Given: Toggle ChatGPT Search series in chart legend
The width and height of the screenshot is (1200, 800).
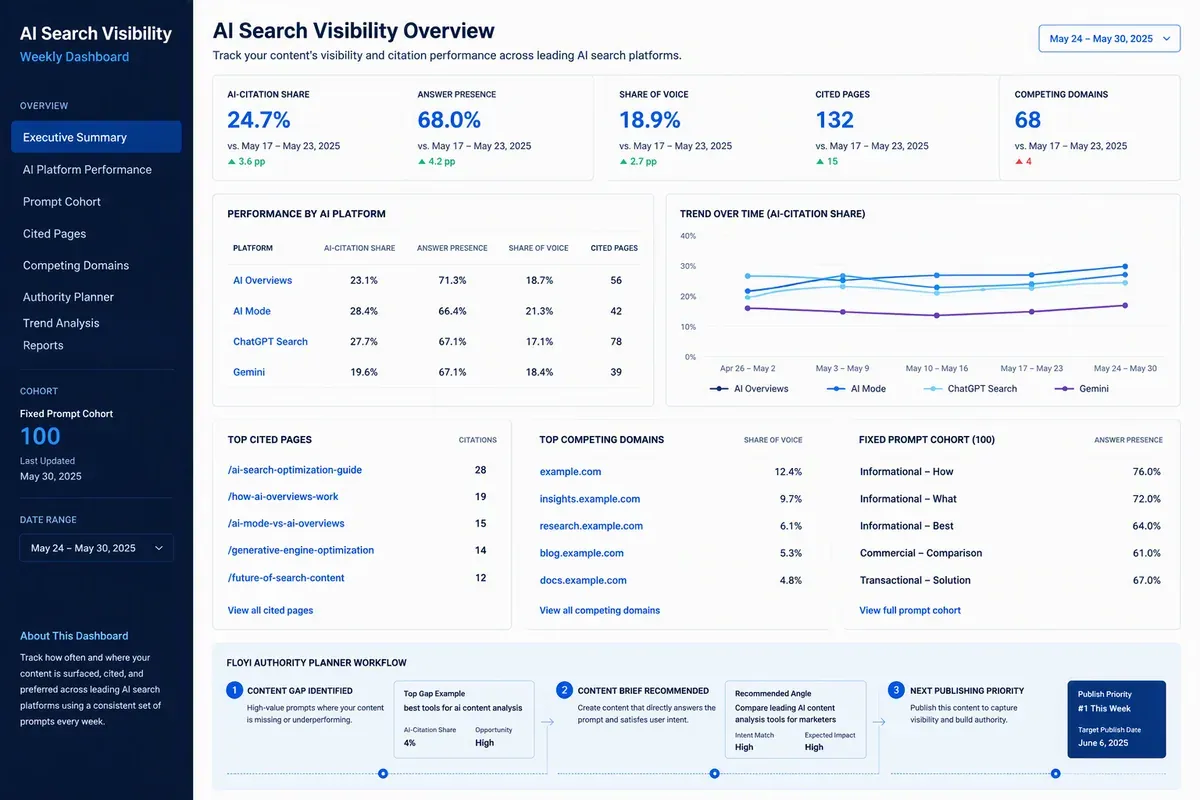Looking at the screenshot, I should click(971, 388).
